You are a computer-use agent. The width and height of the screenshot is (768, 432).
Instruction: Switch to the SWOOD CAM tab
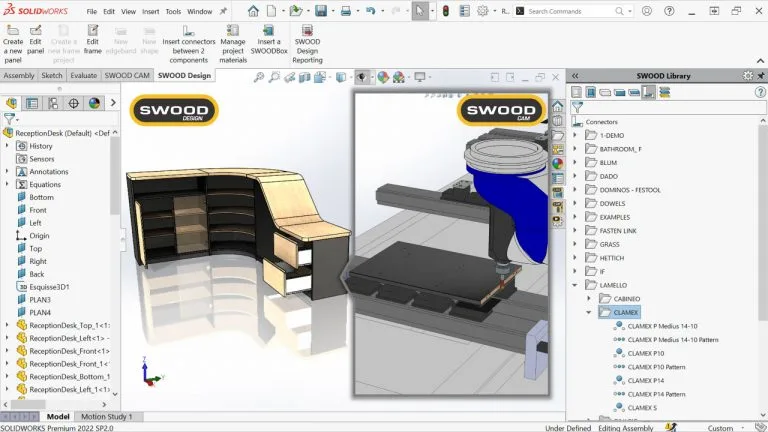pyautogui.click(x=127, y=75)
